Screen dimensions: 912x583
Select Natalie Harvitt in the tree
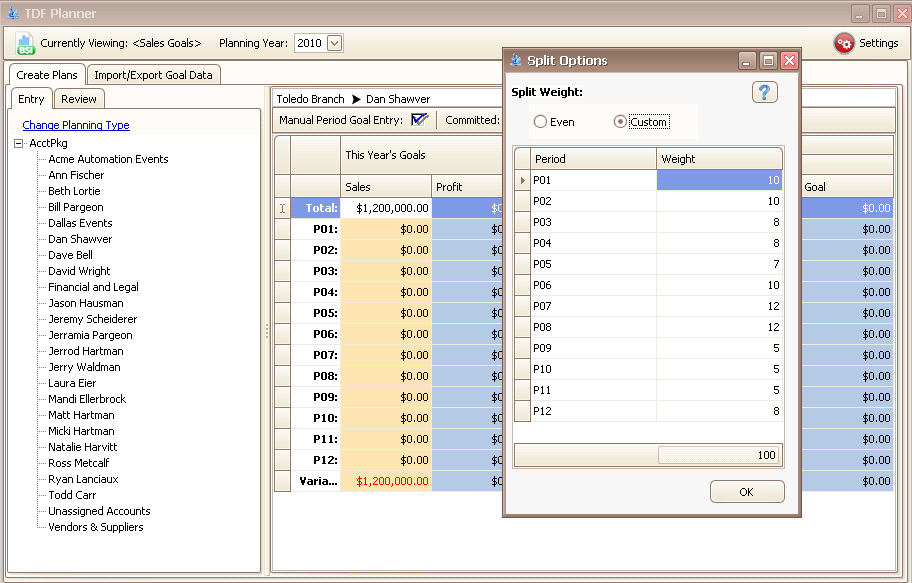[x=83, y=447]
